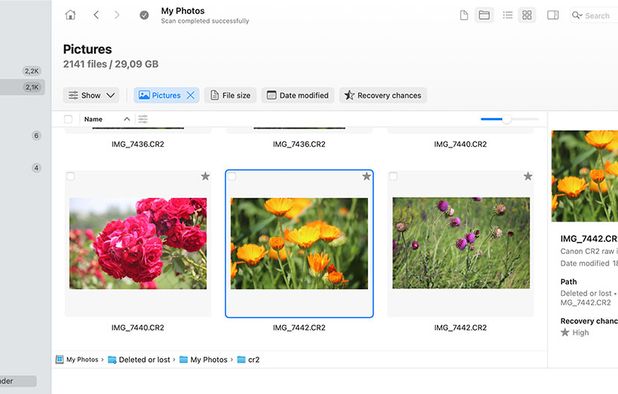
Task: Select the purple thistle thumbnail
Action: click(x=461, y=243)
